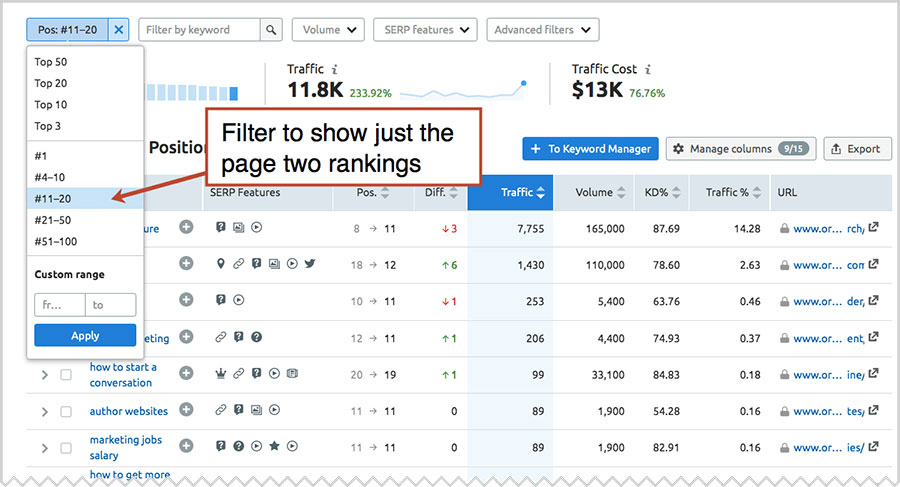The width and height of the screenshot is (900, 487).
Task: Check the 'how to start a conversation' checkbox
Action: pyautogui.click(x=66, y=375)
